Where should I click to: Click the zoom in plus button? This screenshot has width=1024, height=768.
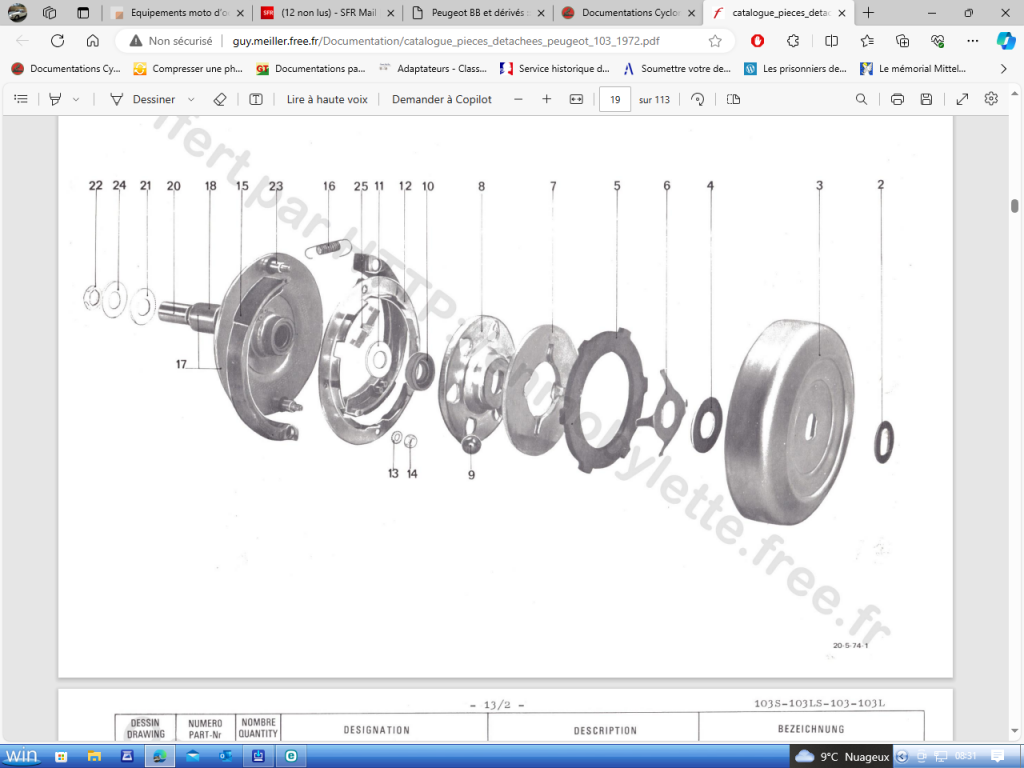546,99
